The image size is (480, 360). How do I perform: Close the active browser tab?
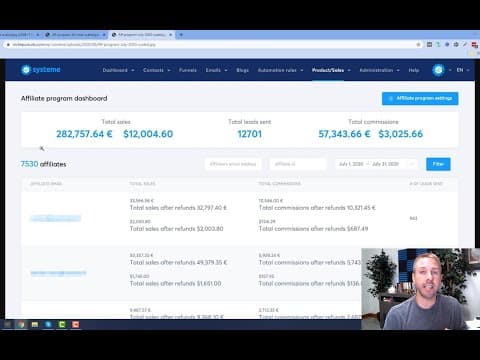click(x=170, y=35)
